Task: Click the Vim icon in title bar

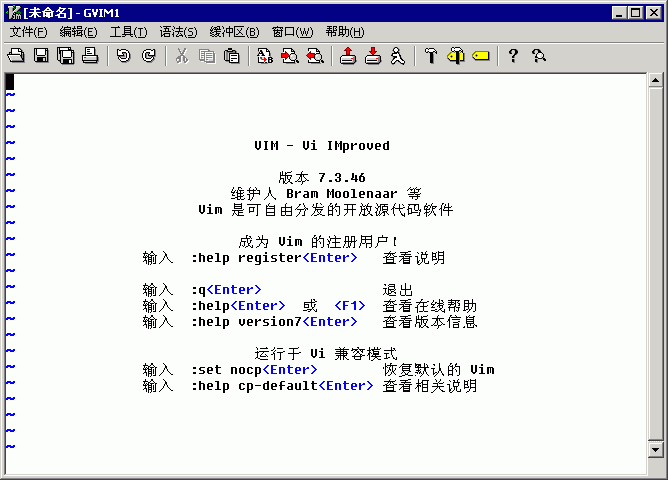Action: (x=14, y=13)
